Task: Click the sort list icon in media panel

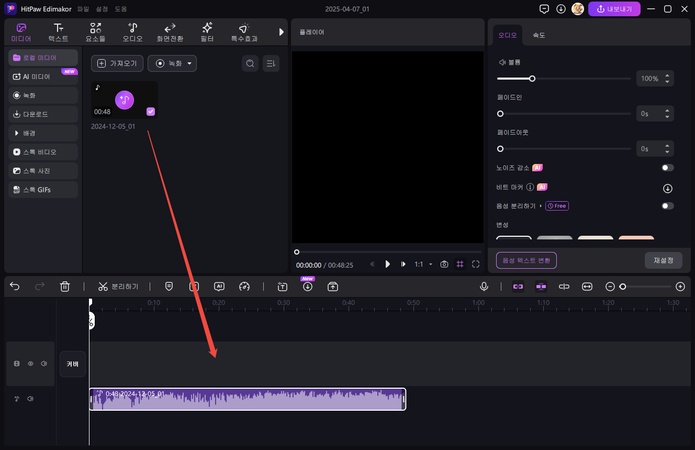Action: [x=271, y=63]
